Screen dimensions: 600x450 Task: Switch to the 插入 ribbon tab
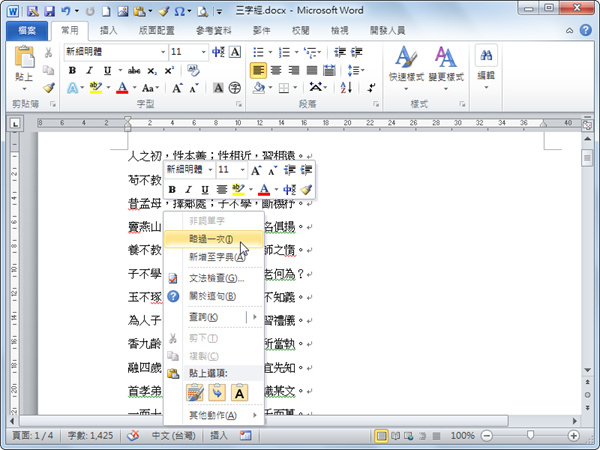[x=109, y=31]
